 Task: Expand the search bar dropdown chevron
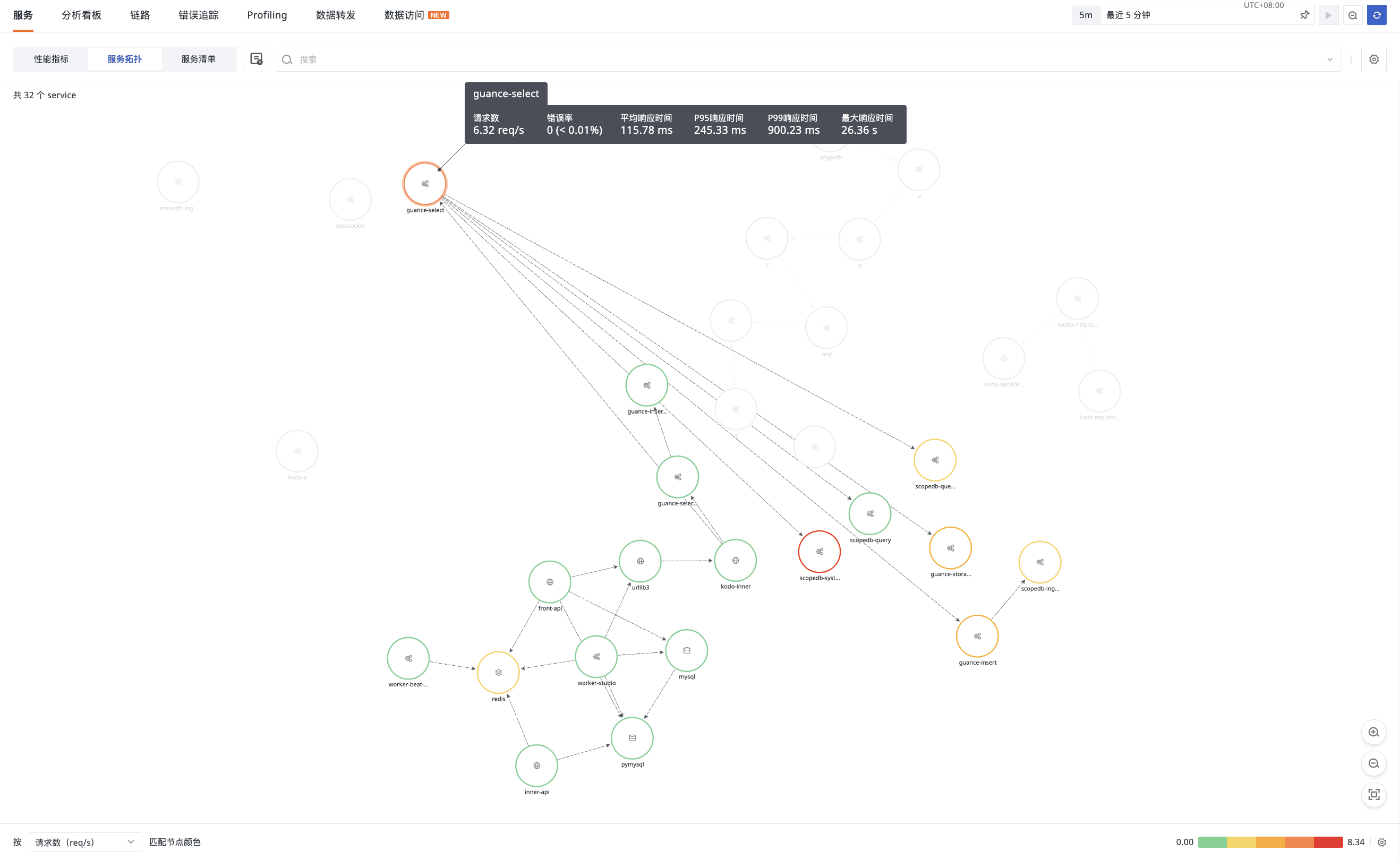[x=1329, y=59]
